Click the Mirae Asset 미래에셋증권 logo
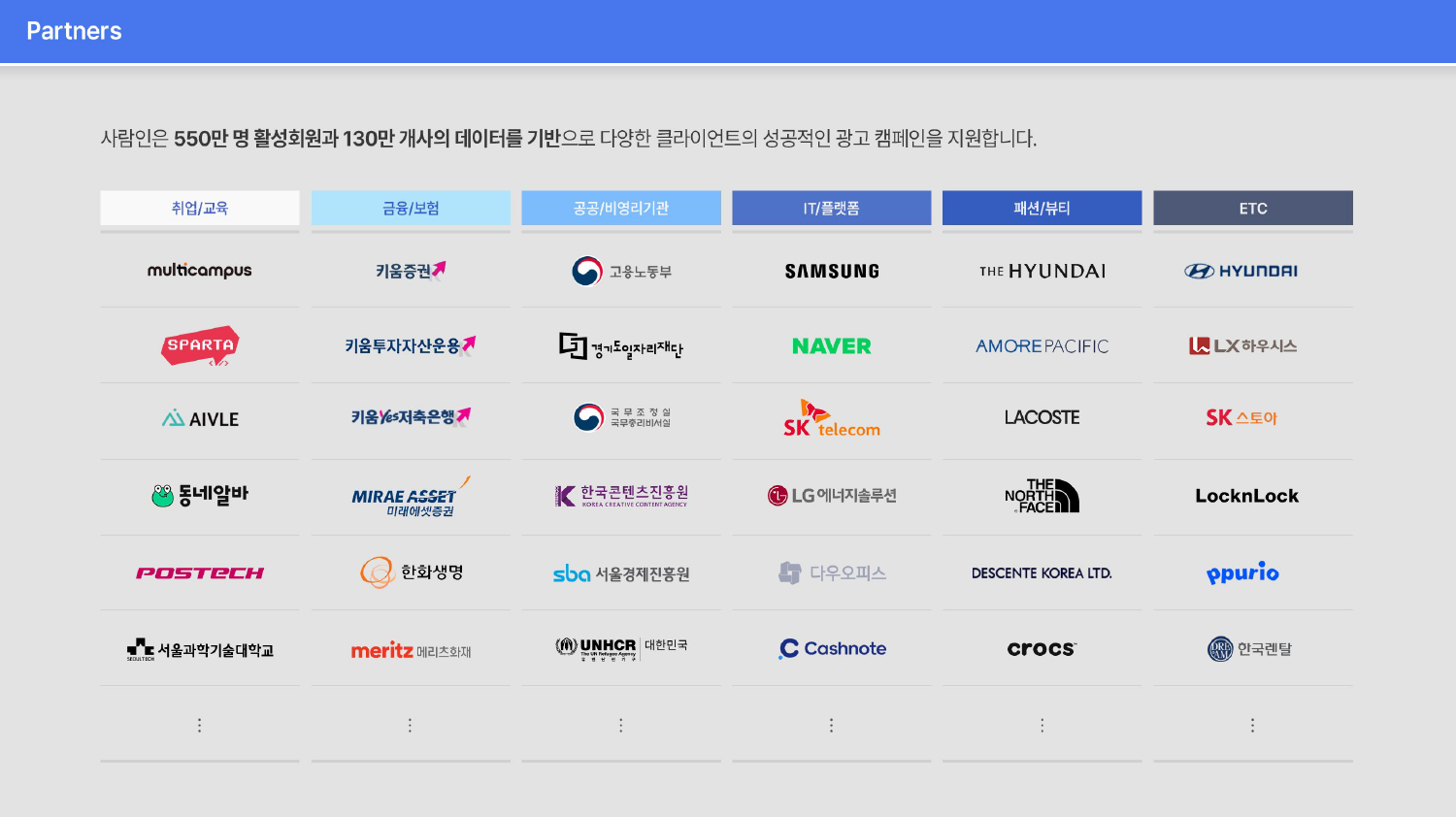1456x817 pixels. (x=411, y=496)
